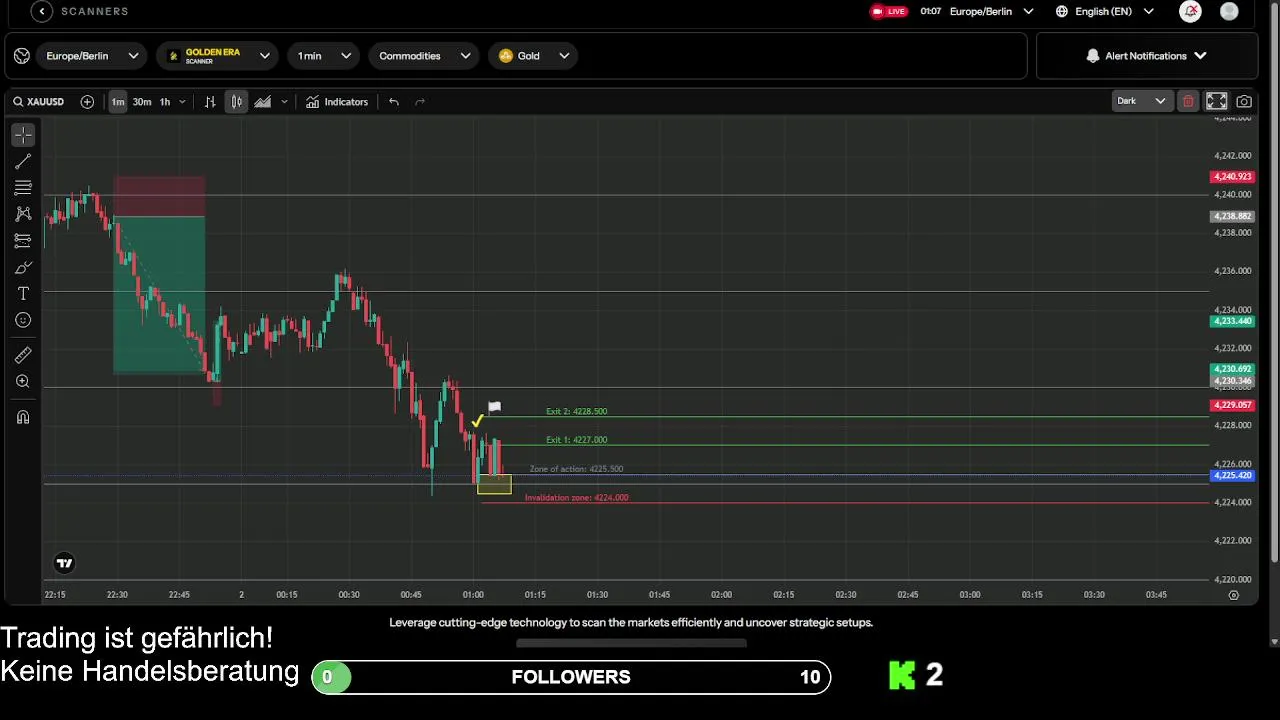Open the XAUUSD symbol search
Viewport: 1280px width, 720px height.
(x=39, y=102)
